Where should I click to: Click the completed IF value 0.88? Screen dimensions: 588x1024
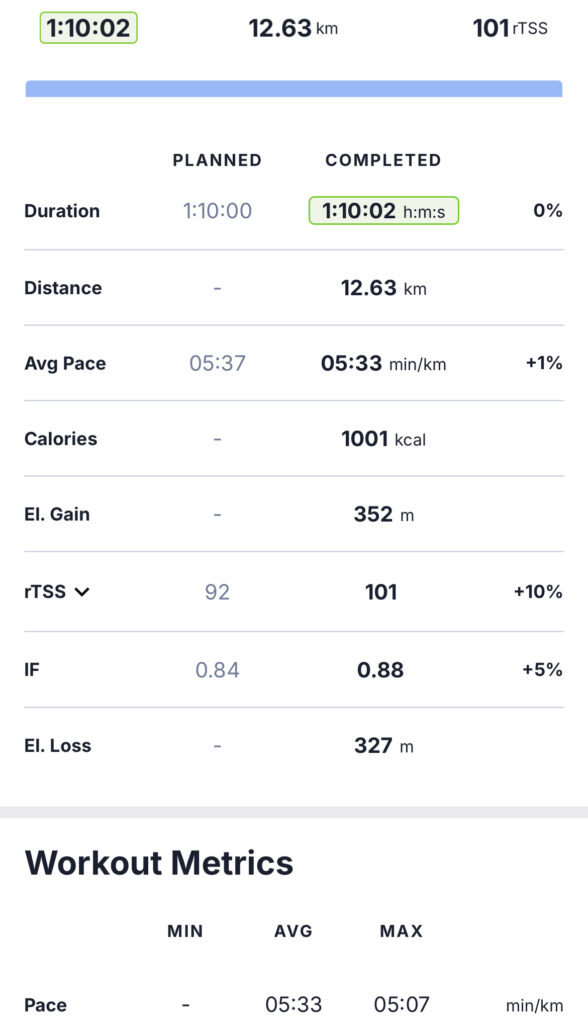pyautogui.click(x=380, y=670)
